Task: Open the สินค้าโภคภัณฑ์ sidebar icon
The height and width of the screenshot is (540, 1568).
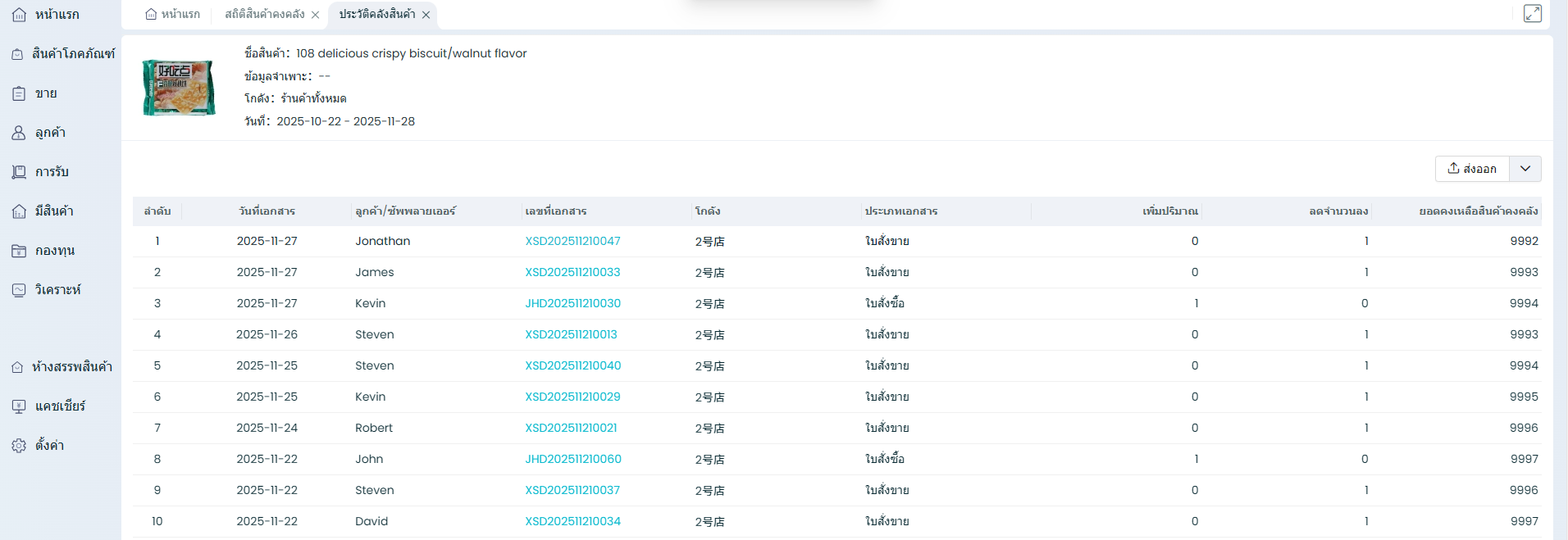Action: 17,54
